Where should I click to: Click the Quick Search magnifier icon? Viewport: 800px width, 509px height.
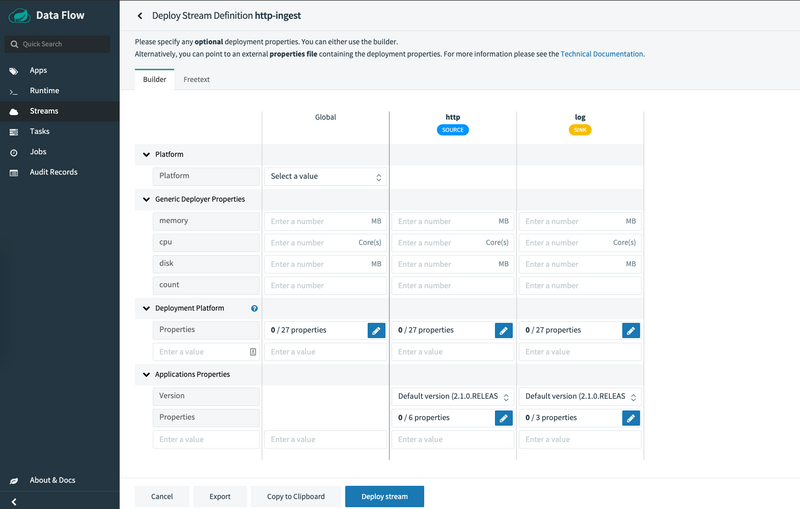pos(14,44)
